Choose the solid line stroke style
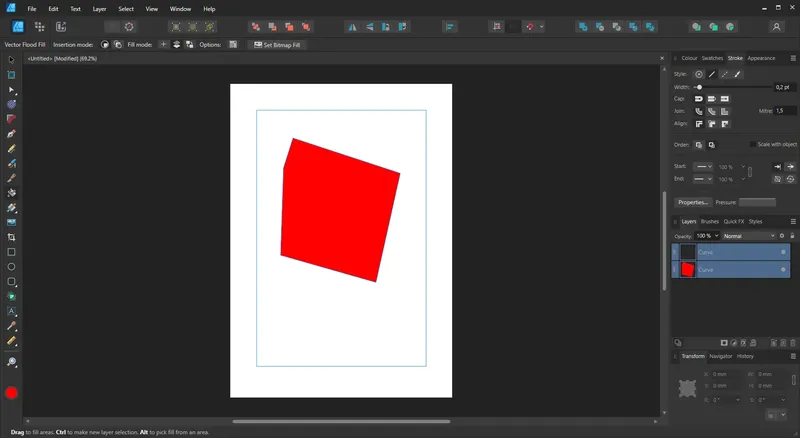The width and height of the screenshot is (800, 438). coord(712,75)
